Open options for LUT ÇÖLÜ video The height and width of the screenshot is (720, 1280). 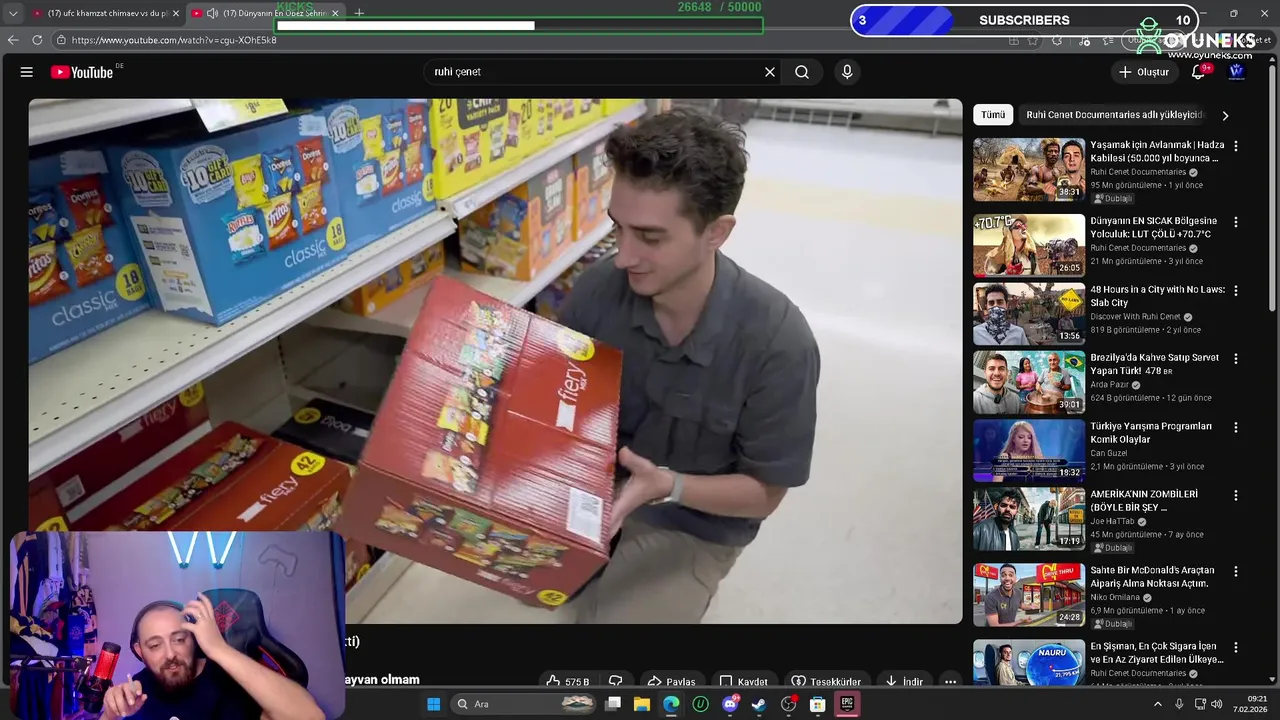click(x=1236, y=222)
